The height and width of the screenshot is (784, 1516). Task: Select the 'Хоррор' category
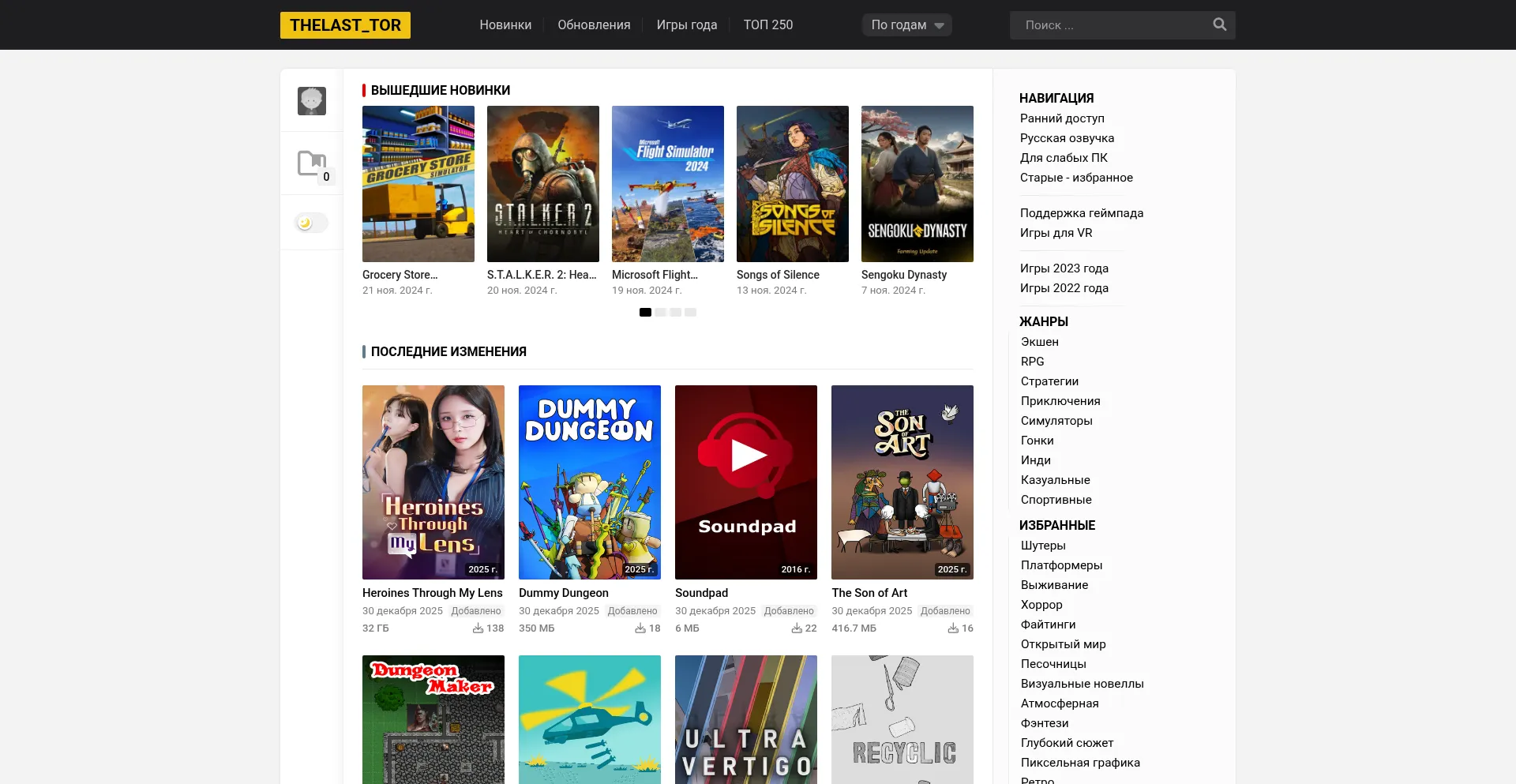[x=1041, y=605]
